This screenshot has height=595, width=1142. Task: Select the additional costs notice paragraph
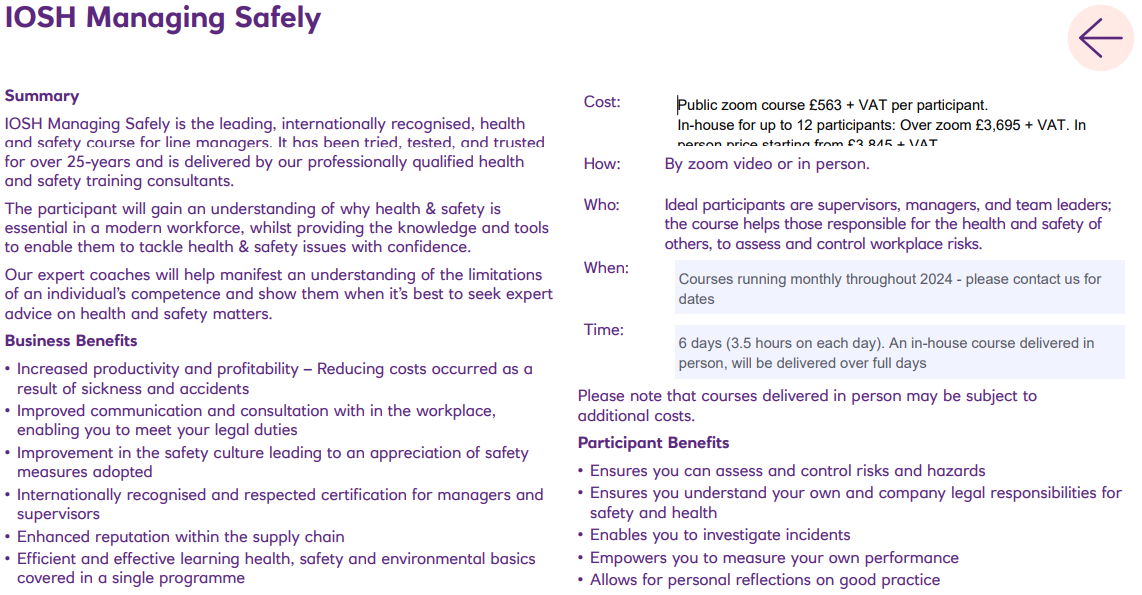coord(810,405)
